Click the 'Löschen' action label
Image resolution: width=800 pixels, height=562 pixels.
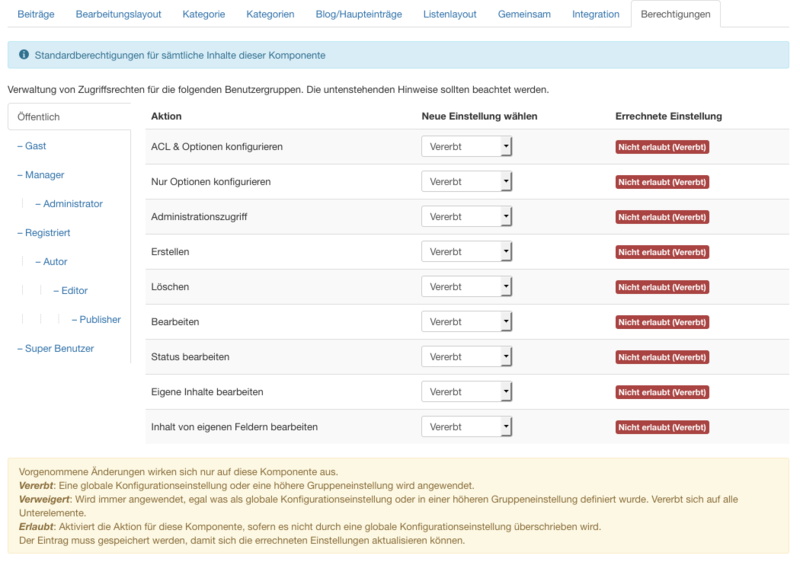170,287
